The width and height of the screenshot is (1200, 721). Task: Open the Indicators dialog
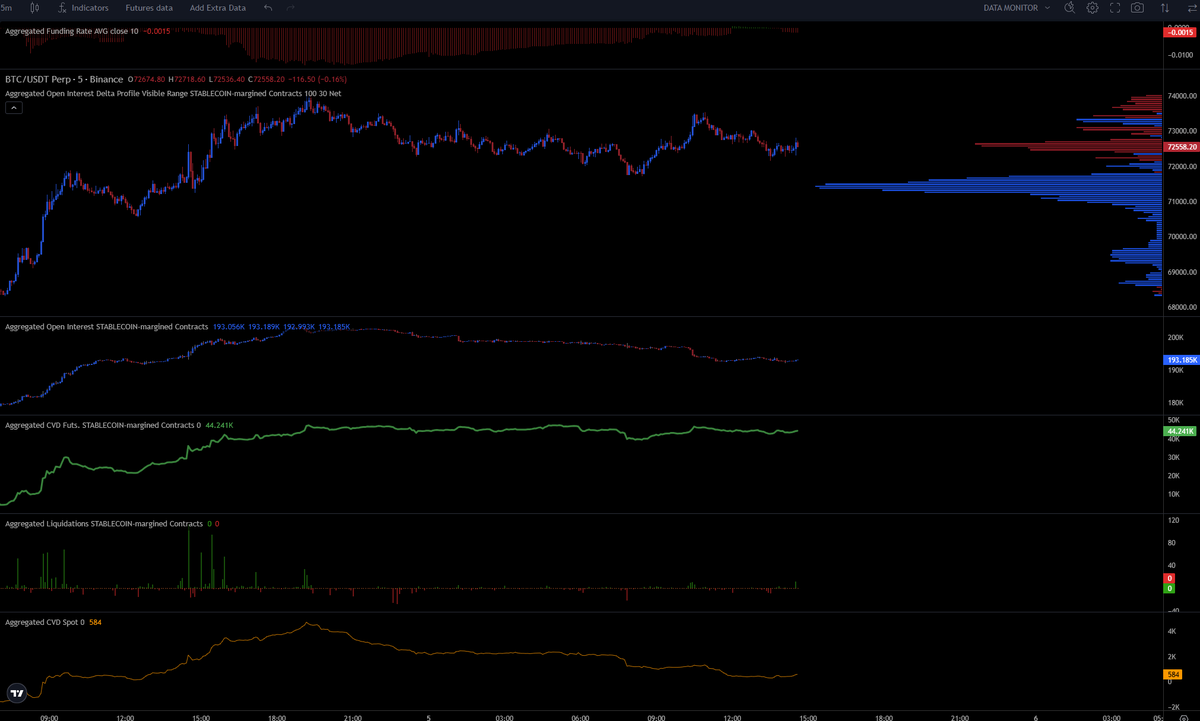click(x=83, y=7)
